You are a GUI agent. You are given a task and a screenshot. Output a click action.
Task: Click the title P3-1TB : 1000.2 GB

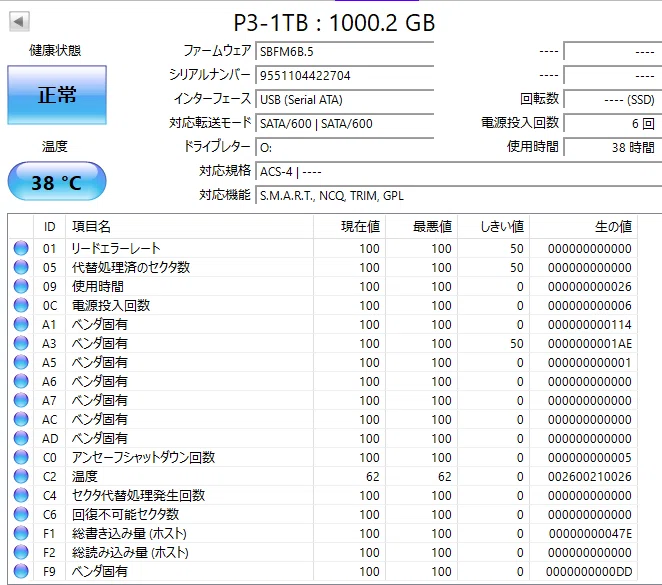pyautogui.click(x=334, y=22)
